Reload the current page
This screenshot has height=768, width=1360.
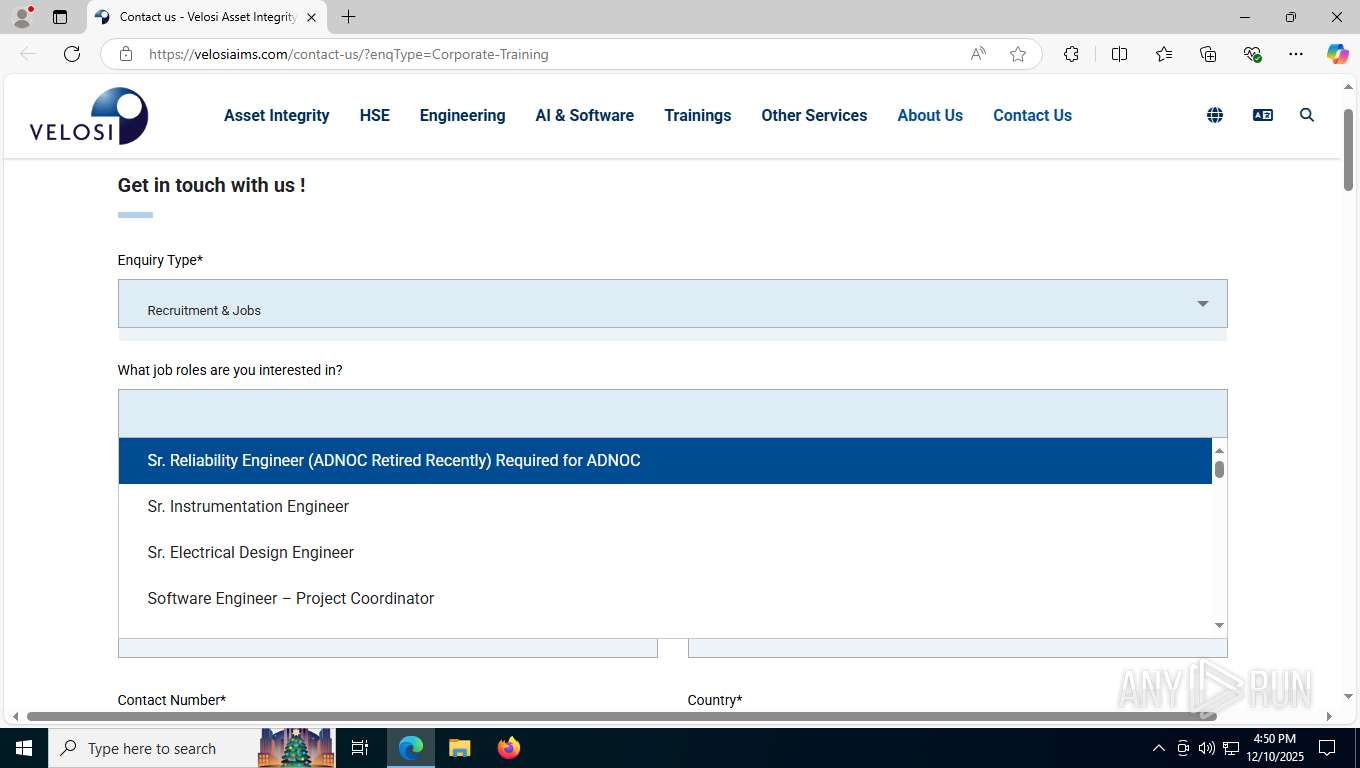[72, 54]
